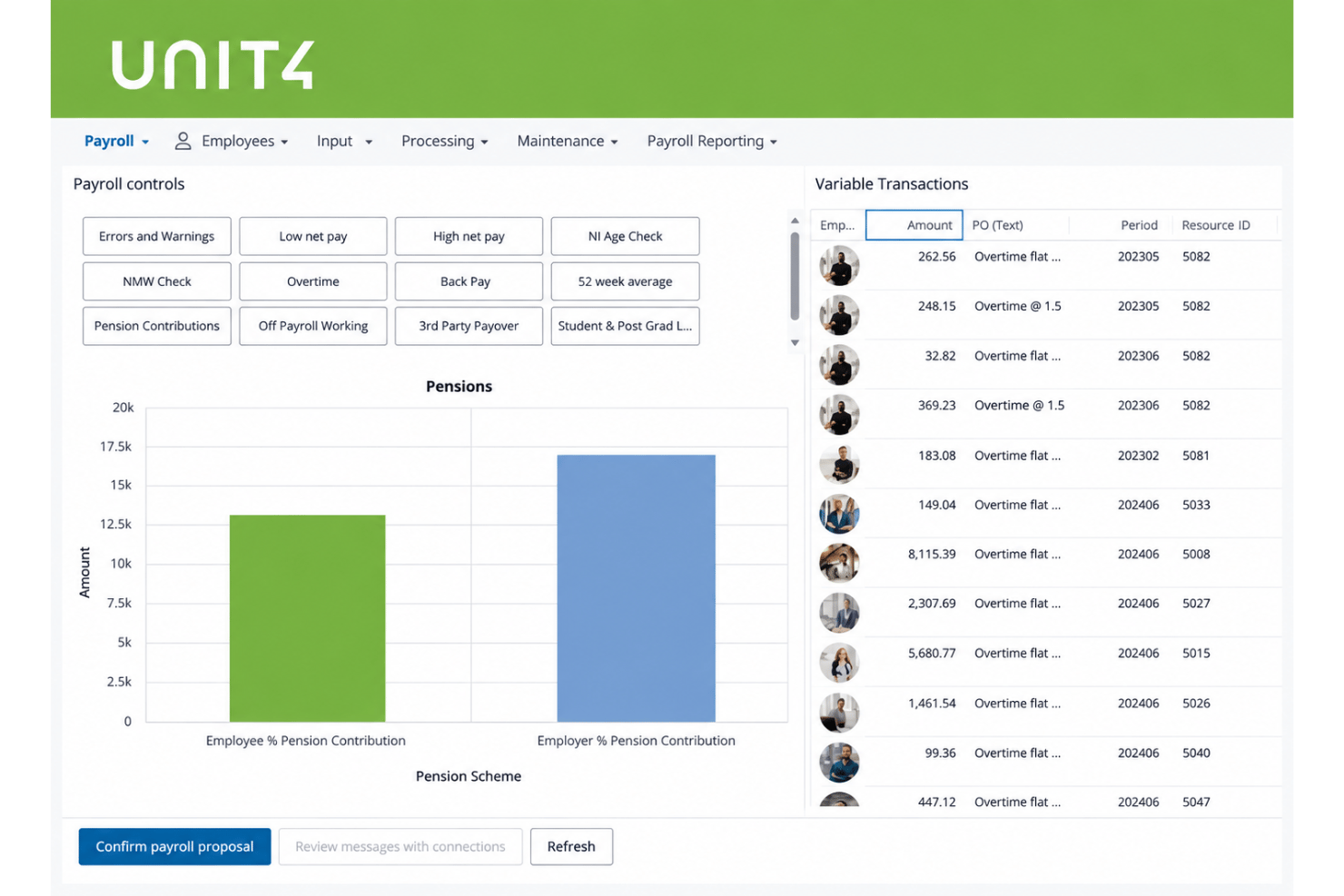
Task: Click the PO (Text) column header
Action: [997, 225]
